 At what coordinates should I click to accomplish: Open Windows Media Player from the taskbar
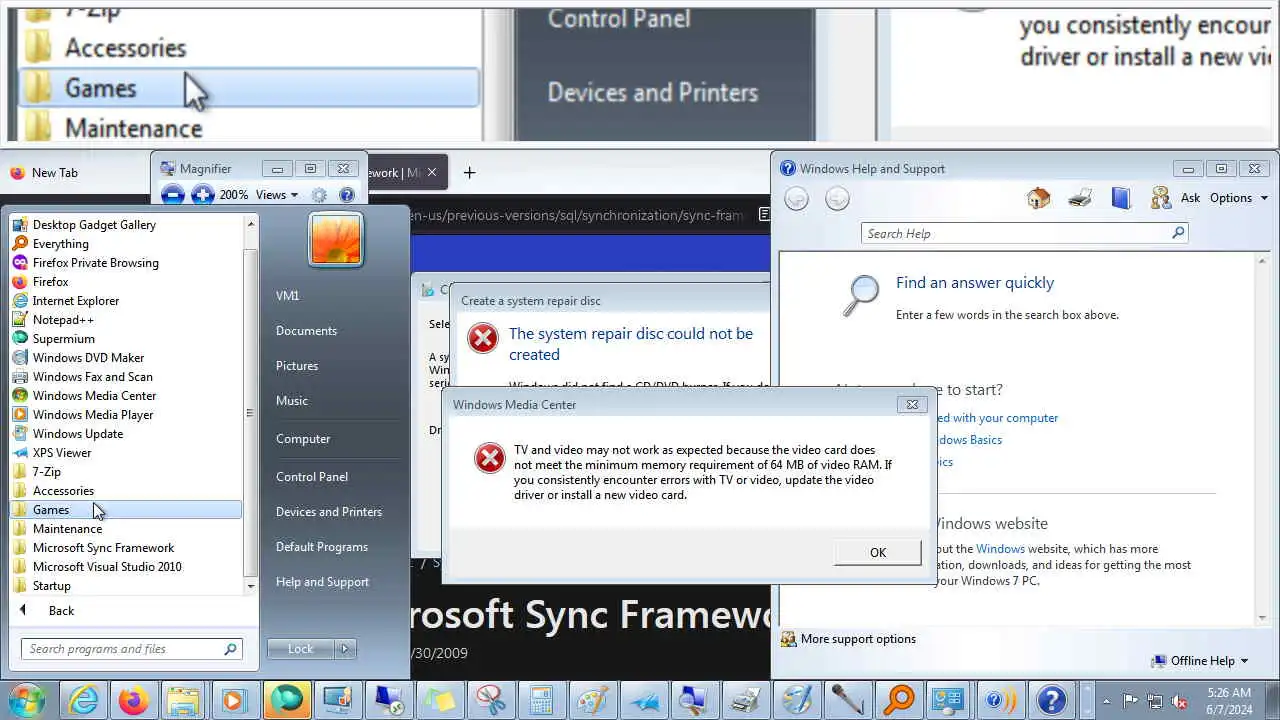[x=235, y=700]
